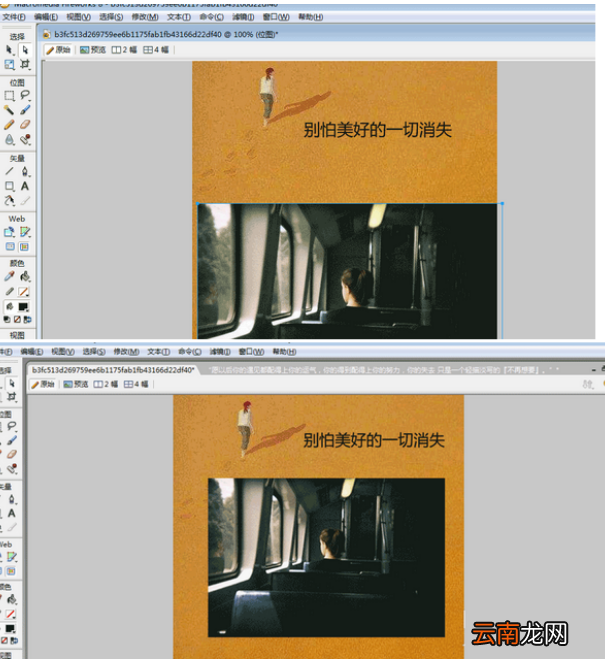The height and width of the screenshot is (662, 605).
Task: Select the Text tool in upper window
Action: pos(25,186)
